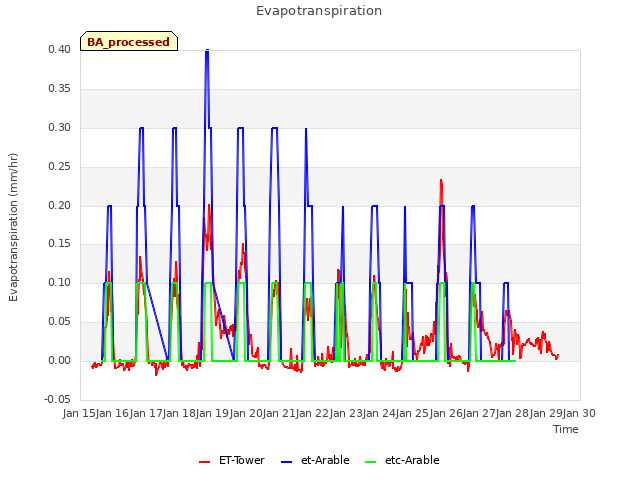Click the Jan 20 x-axis label
640x480 pixels.
tap(246, 413)
